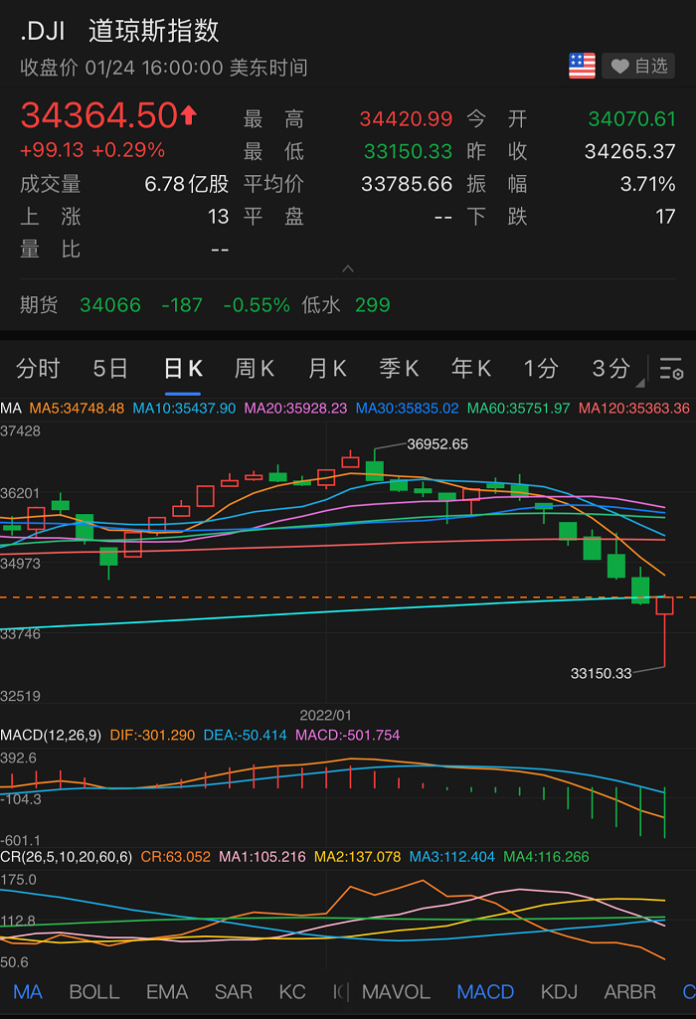Enable the EMA main indicator
Viewport: 696px width, 1019px height.
(167, 992)
